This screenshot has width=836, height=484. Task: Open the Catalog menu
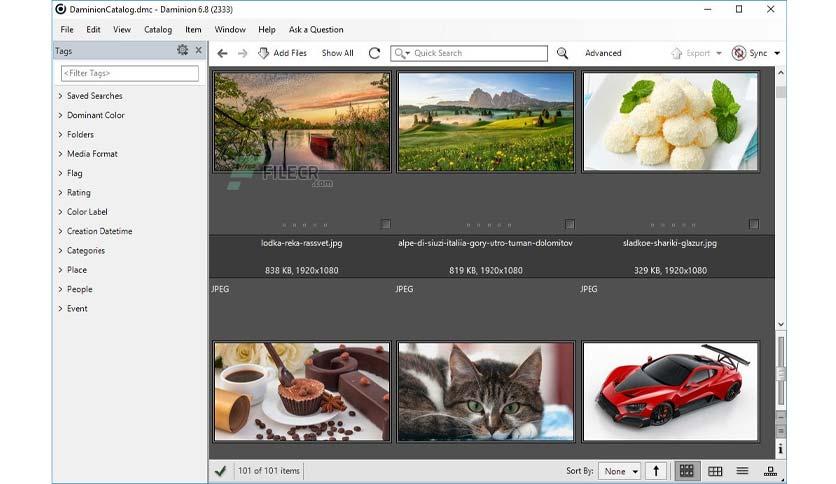pyautogui.click(x=157, y=30)
